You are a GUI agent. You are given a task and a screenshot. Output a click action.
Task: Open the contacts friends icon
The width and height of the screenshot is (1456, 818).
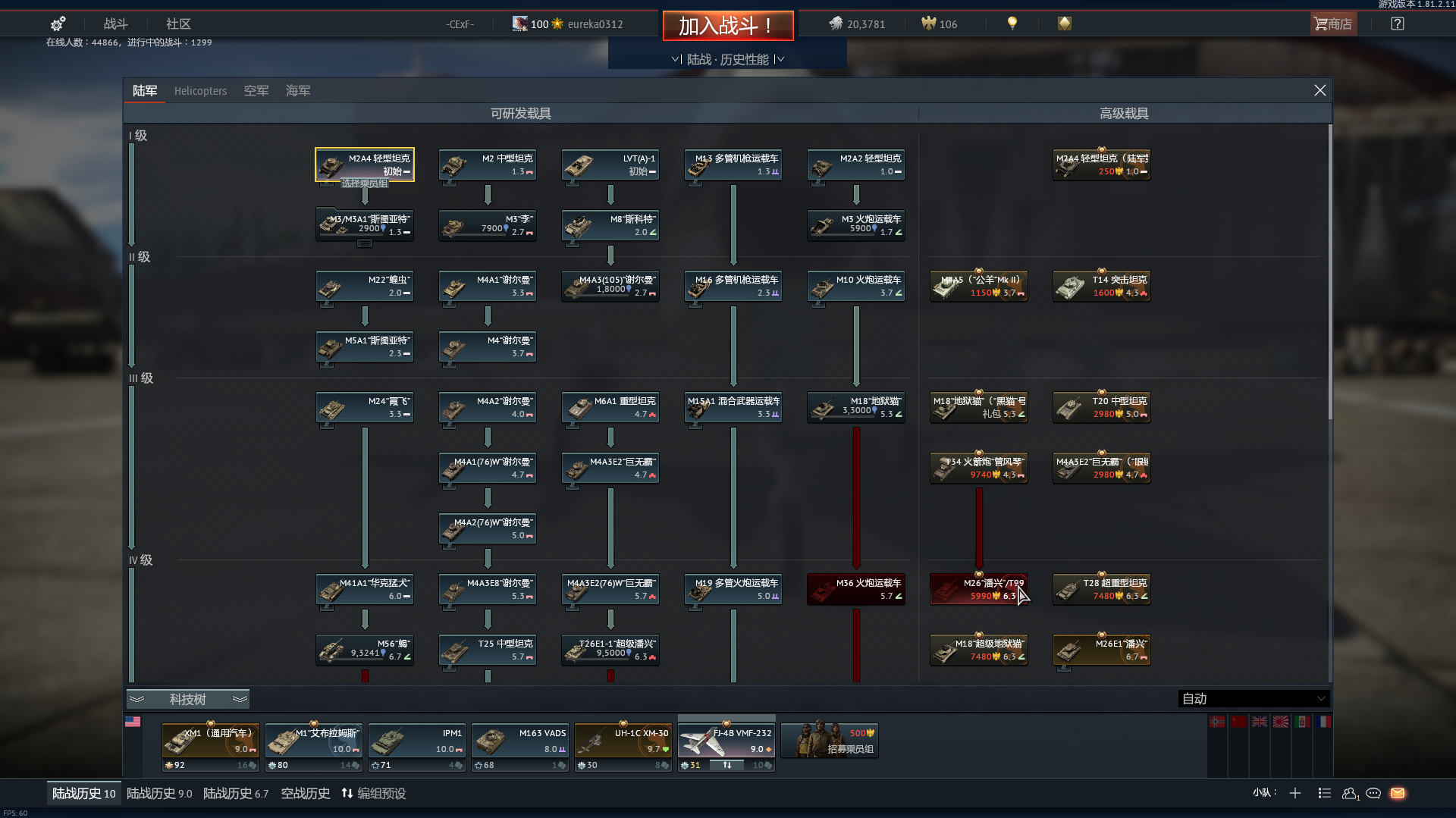pos(1350,793)
